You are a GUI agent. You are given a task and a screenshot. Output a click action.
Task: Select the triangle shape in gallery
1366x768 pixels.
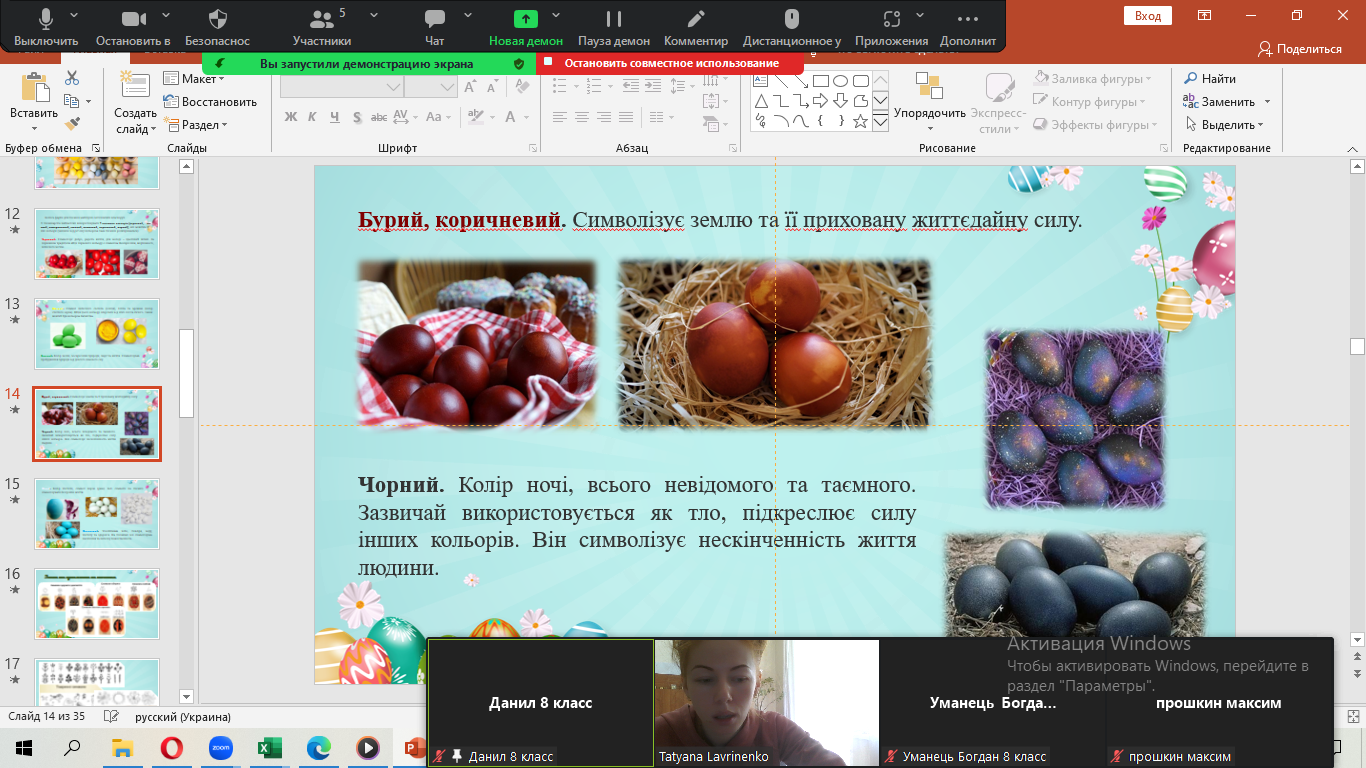(x=761, y=101)
